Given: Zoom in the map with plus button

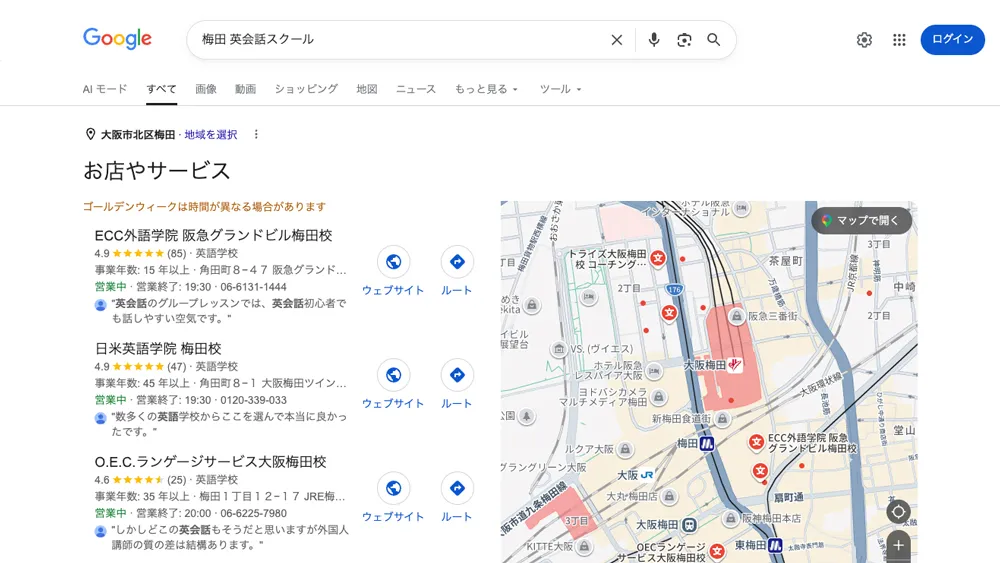Looking at the screenshot, I should coord(898,546).
